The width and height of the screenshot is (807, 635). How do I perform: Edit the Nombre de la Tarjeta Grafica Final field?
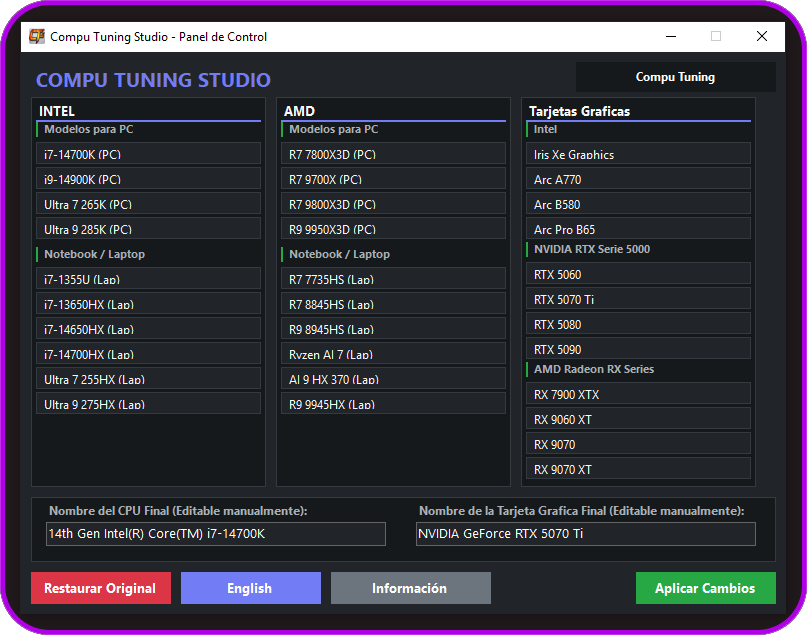(x=586, y=534)
